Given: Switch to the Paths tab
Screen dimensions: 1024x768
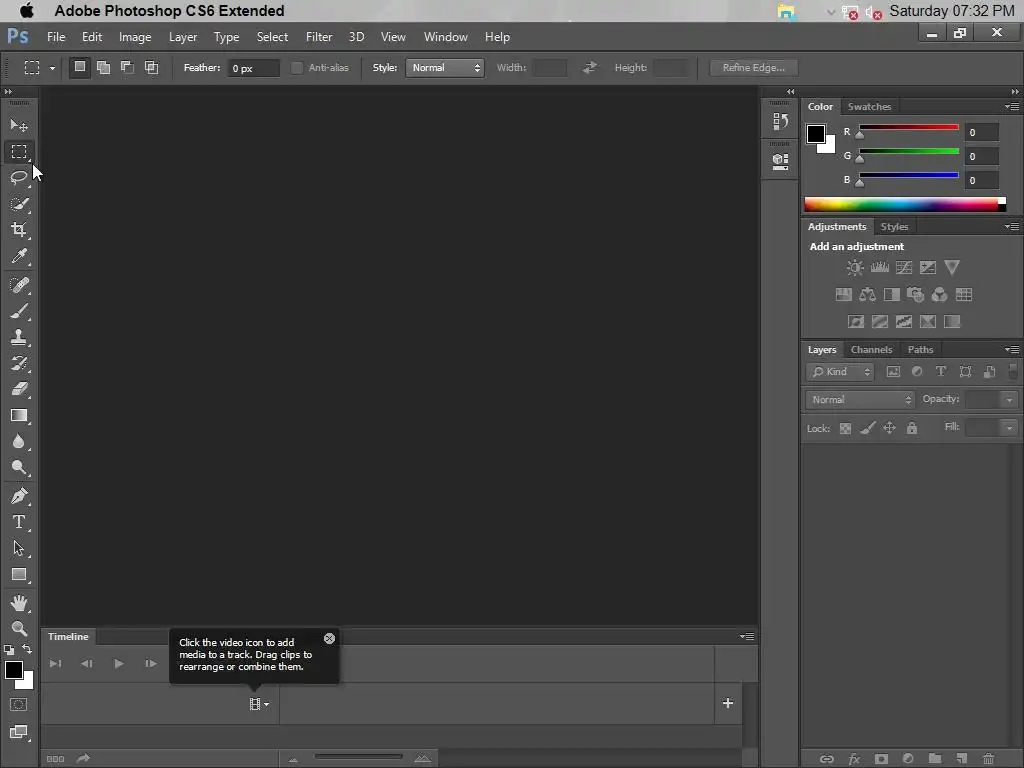Looking at the screenshot, I should pos(920,349).
